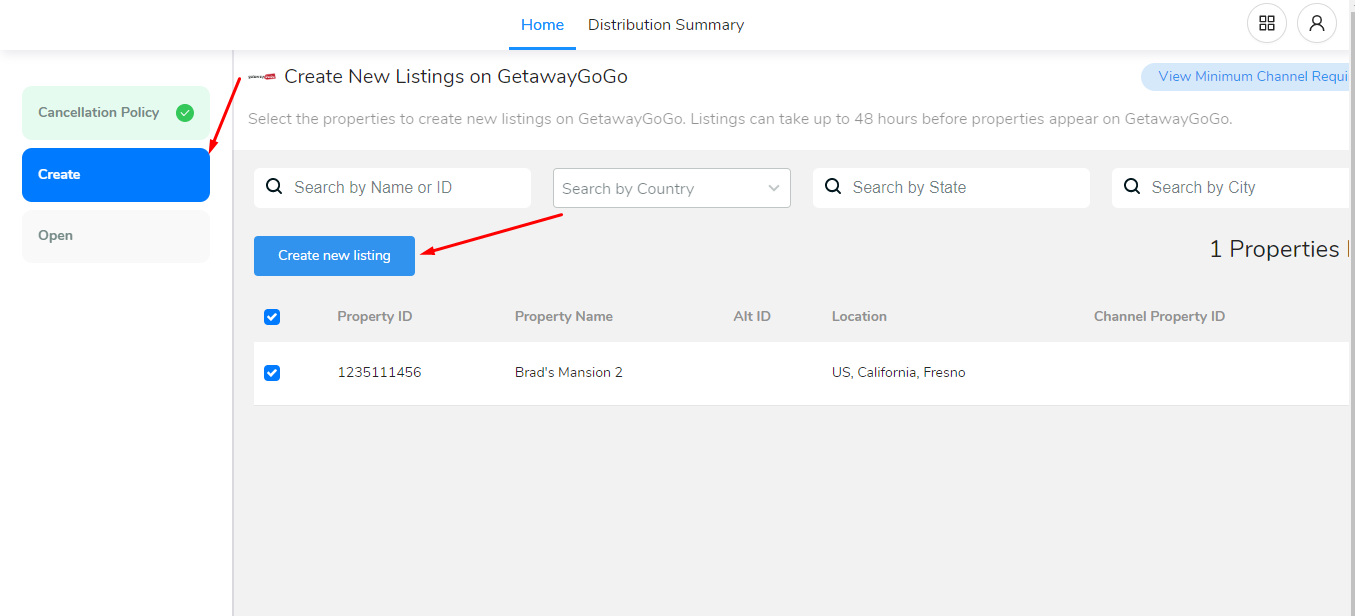This screenshot has height=616, width=1355.
Task: Click the Create new listing button
Action: tap(334, 256)
